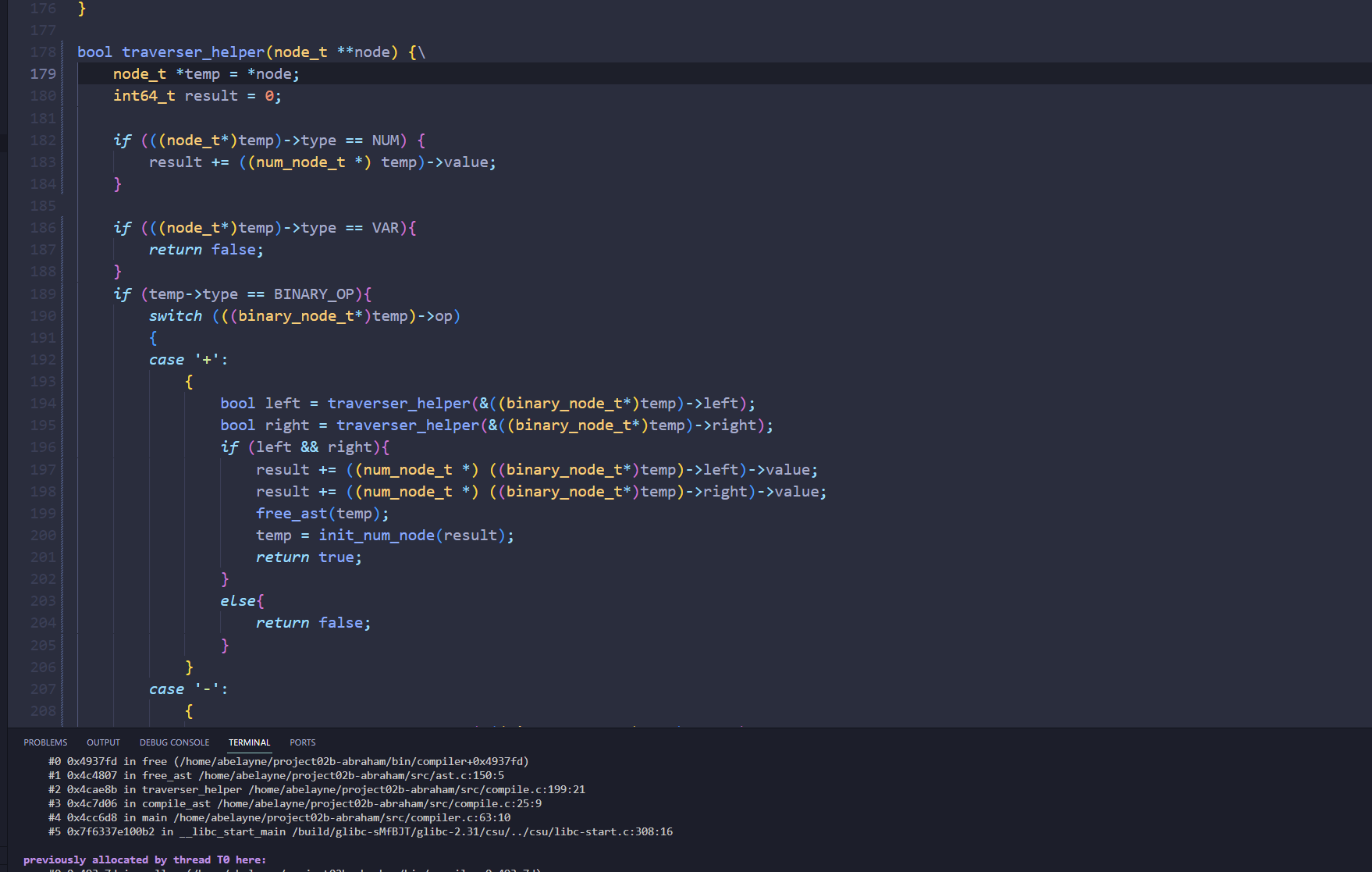Viewport: 1372px width, 872px height.
Task: Open the OUTPUT panel tab
Action: coord(103,742)
